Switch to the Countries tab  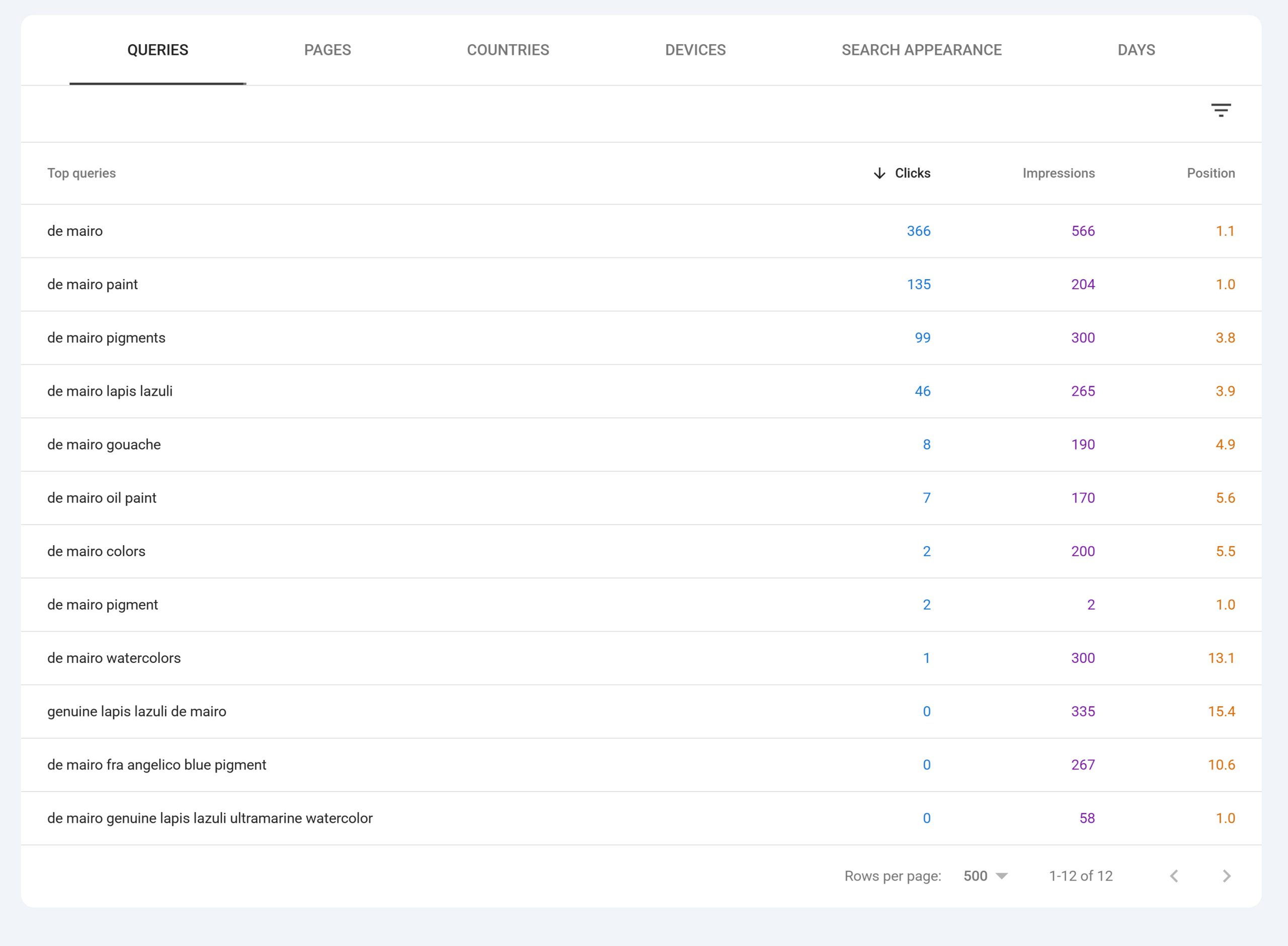[508, 50]
